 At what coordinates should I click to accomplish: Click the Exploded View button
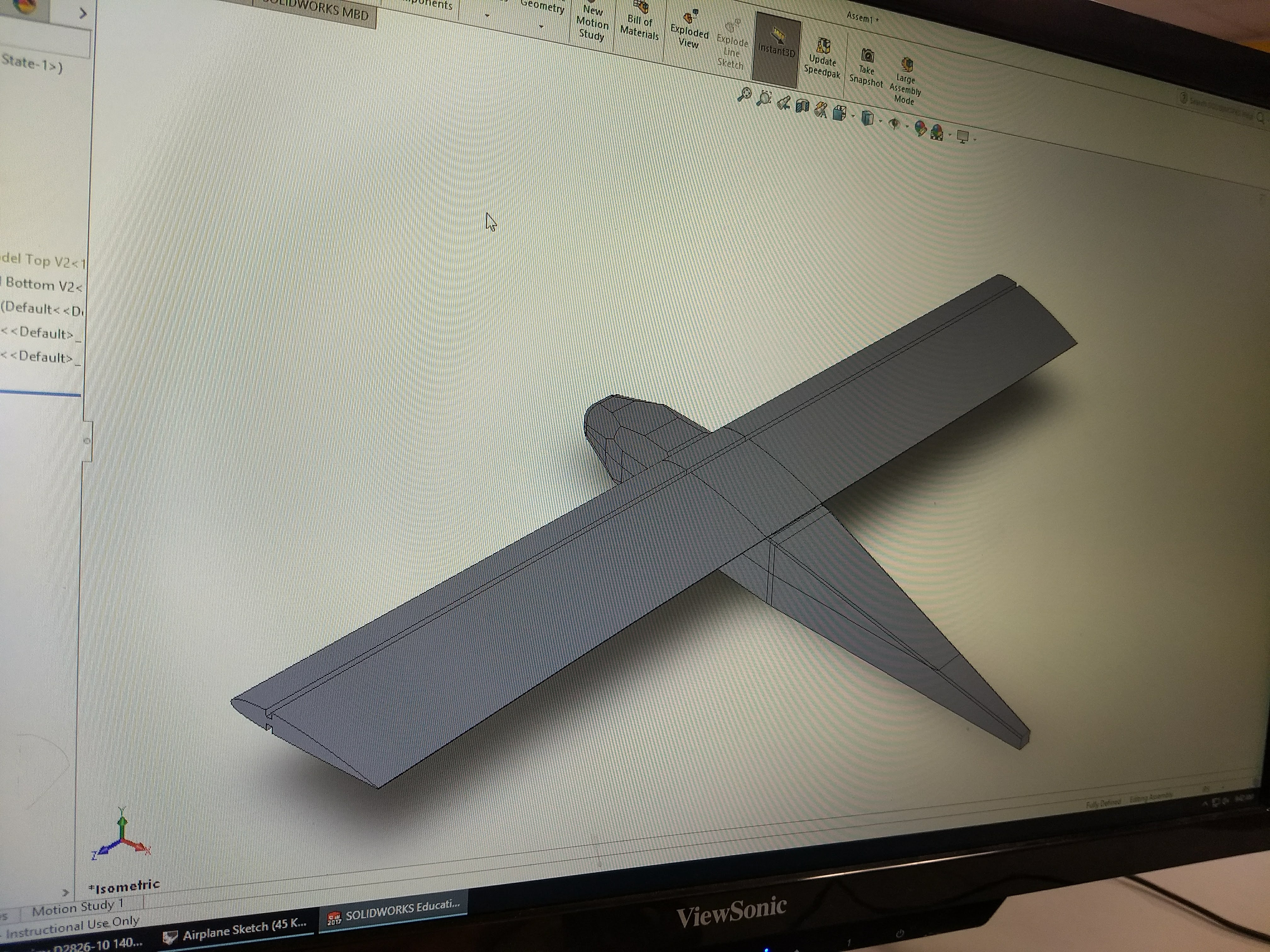(x=689, y=29)
